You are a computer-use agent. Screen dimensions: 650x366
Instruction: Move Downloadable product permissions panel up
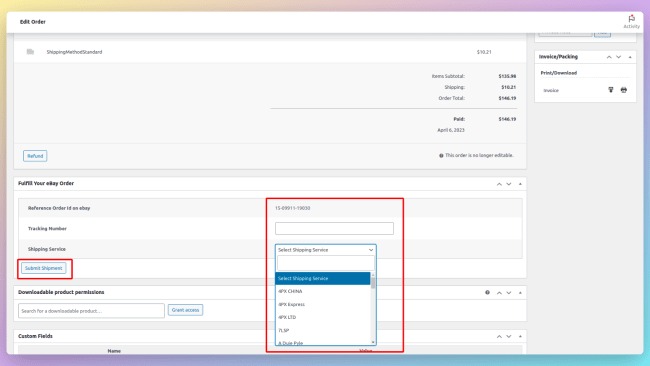(499, 293)
